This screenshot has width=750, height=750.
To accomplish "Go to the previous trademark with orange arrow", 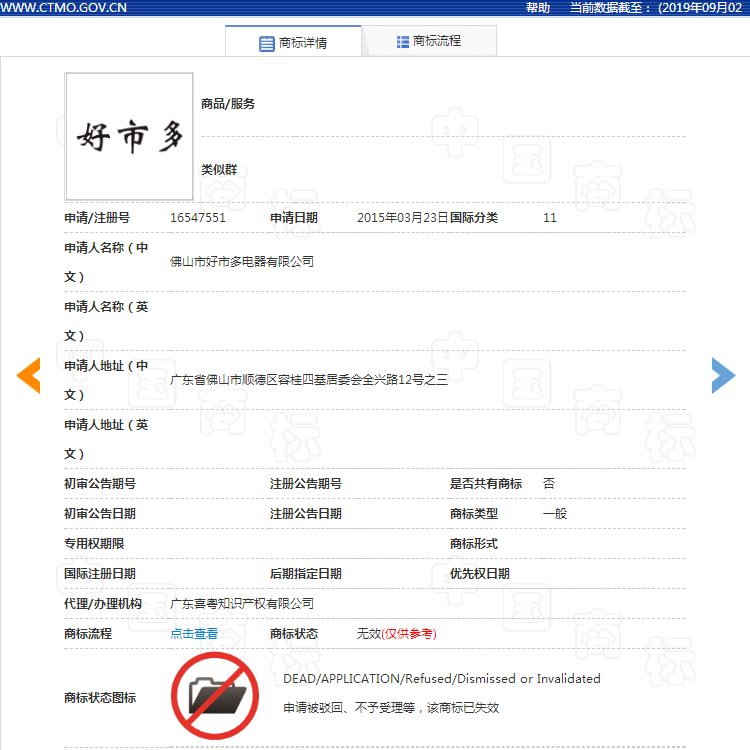I will click(x=29, y=375).
